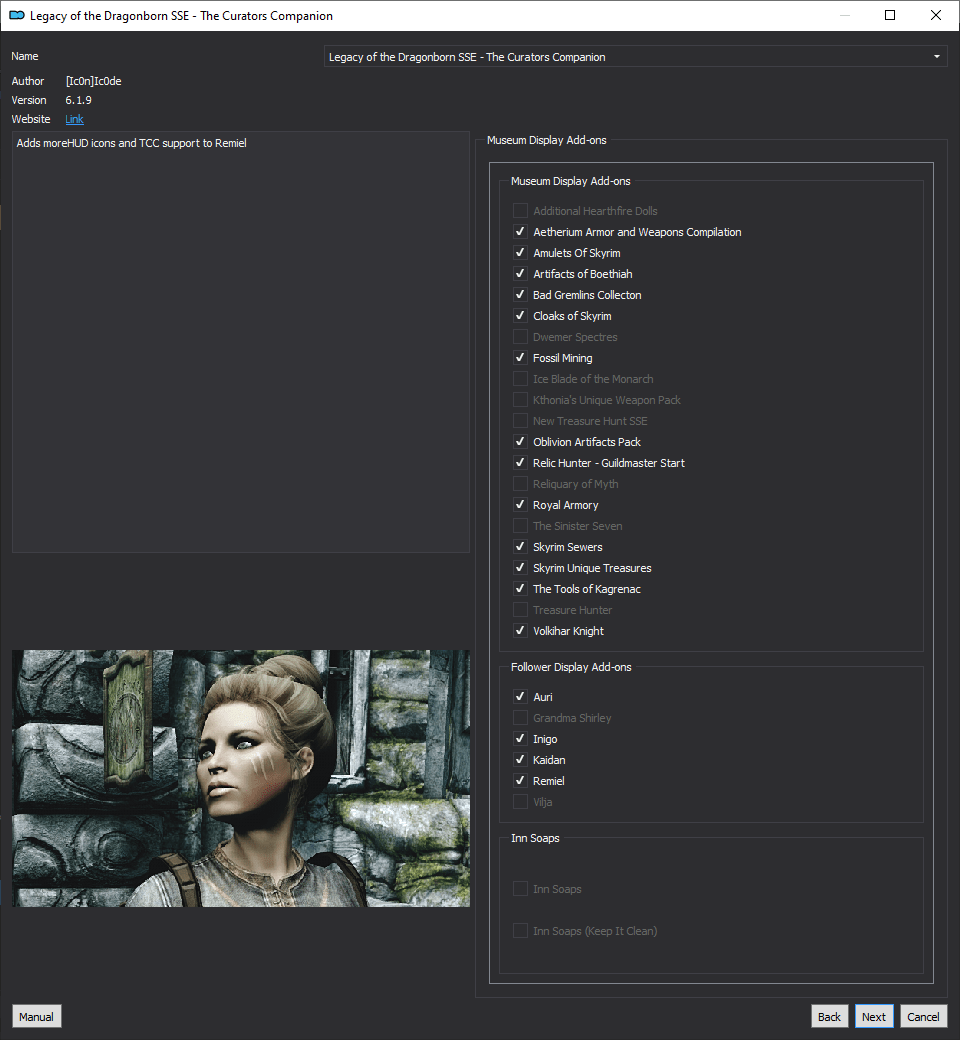
Task: Toggle Treasure Hunter checkbox
Action: pos(520,610)
